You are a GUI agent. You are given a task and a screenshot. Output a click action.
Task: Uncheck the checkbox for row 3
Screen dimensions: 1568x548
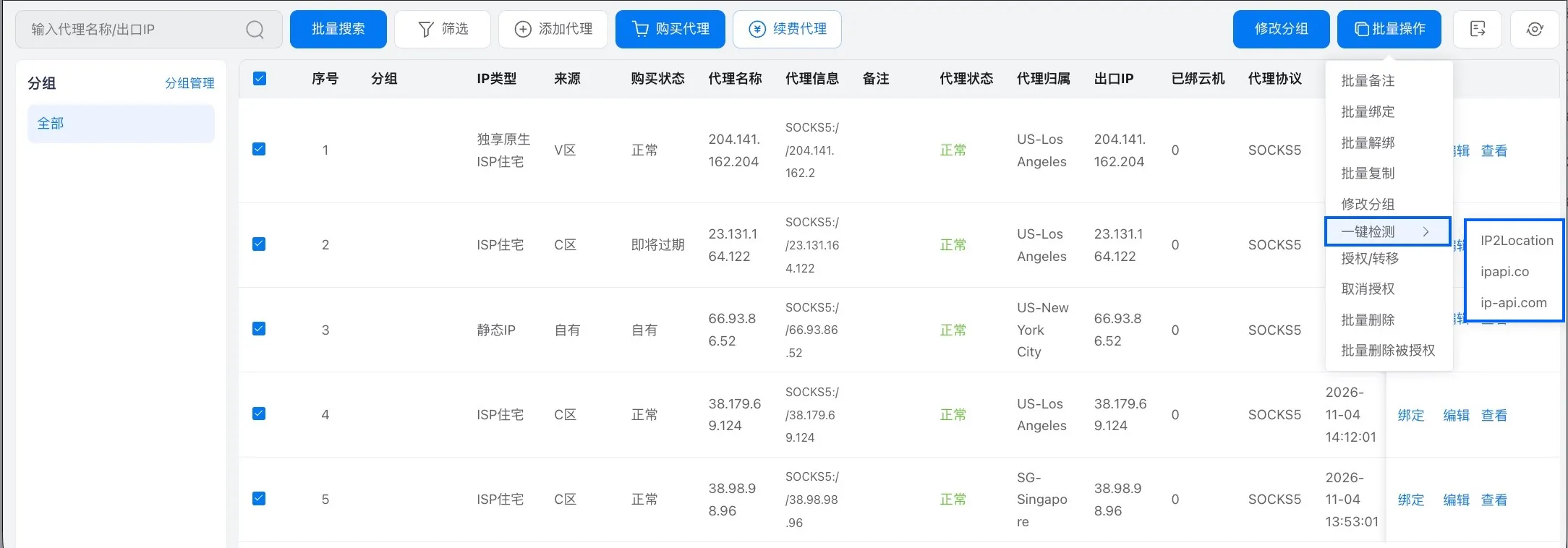[259, 329]
